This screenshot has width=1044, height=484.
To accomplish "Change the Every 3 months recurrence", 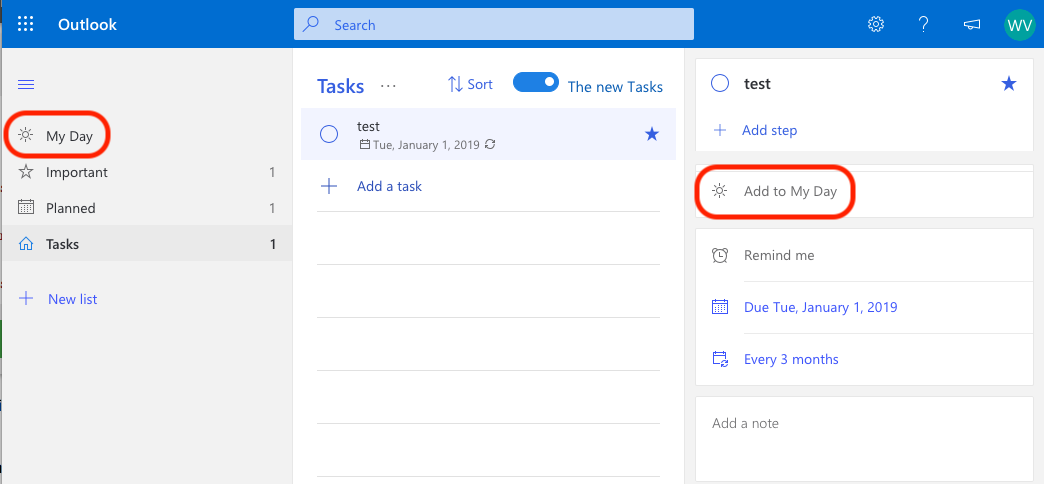I will click(791, 359).
